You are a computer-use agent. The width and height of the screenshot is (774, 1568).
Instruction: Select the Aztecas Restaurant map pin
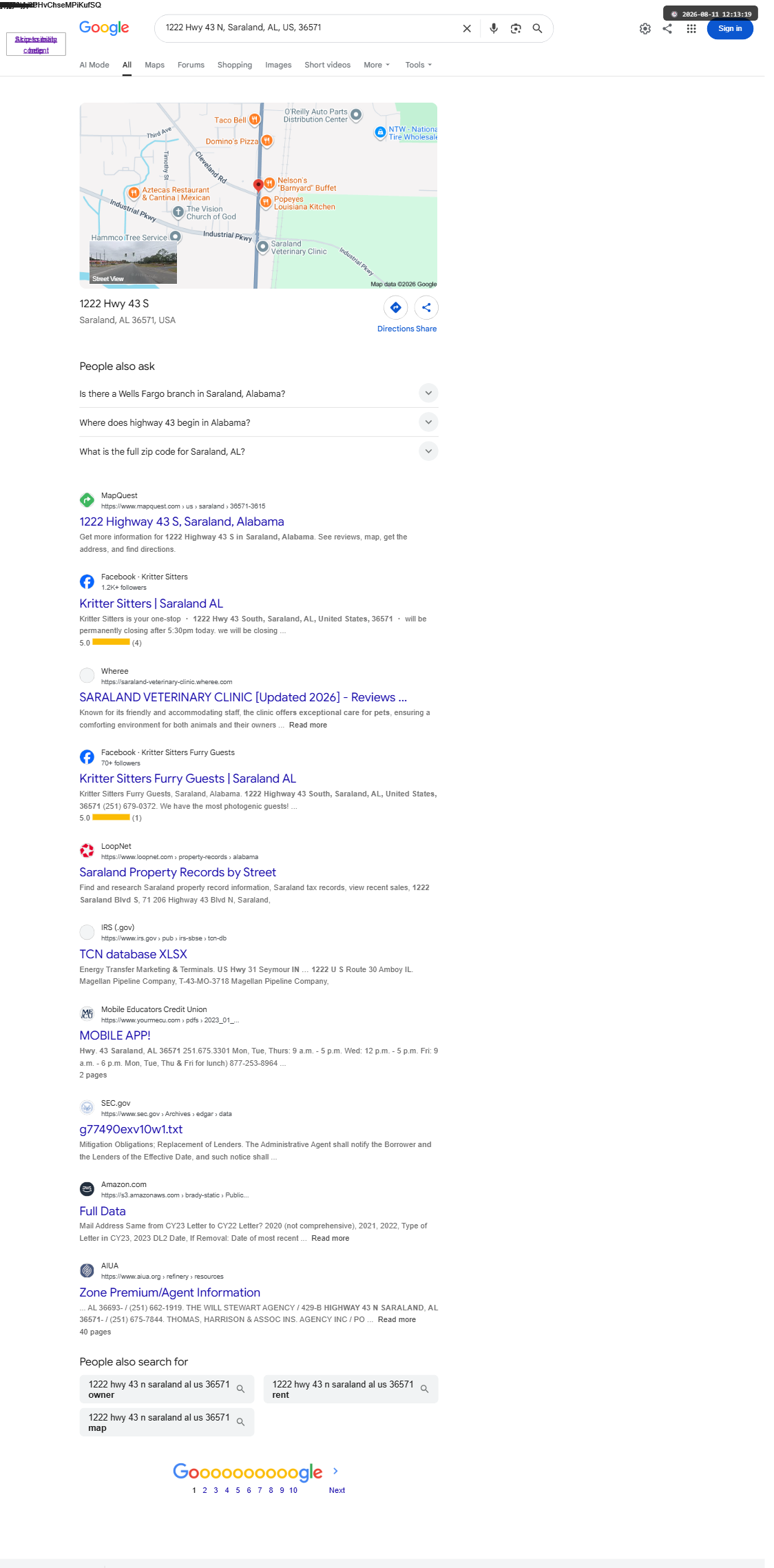[134, 193]
